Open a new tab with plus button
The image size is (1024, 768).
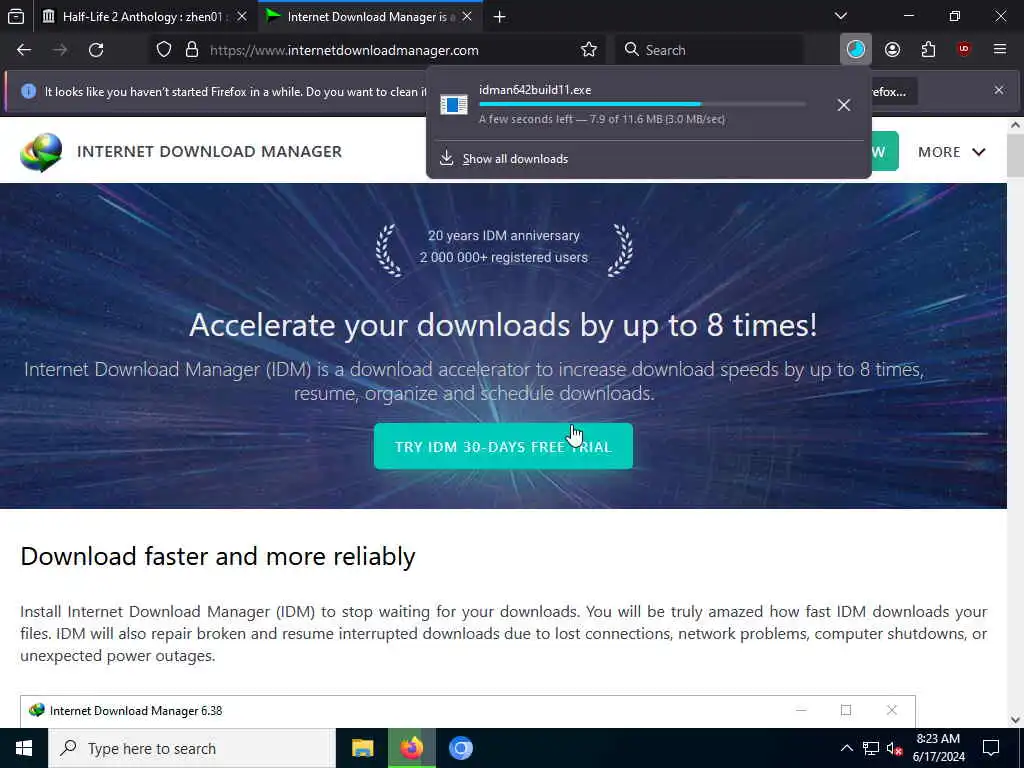pyautogui.click(x=500, y=17)
